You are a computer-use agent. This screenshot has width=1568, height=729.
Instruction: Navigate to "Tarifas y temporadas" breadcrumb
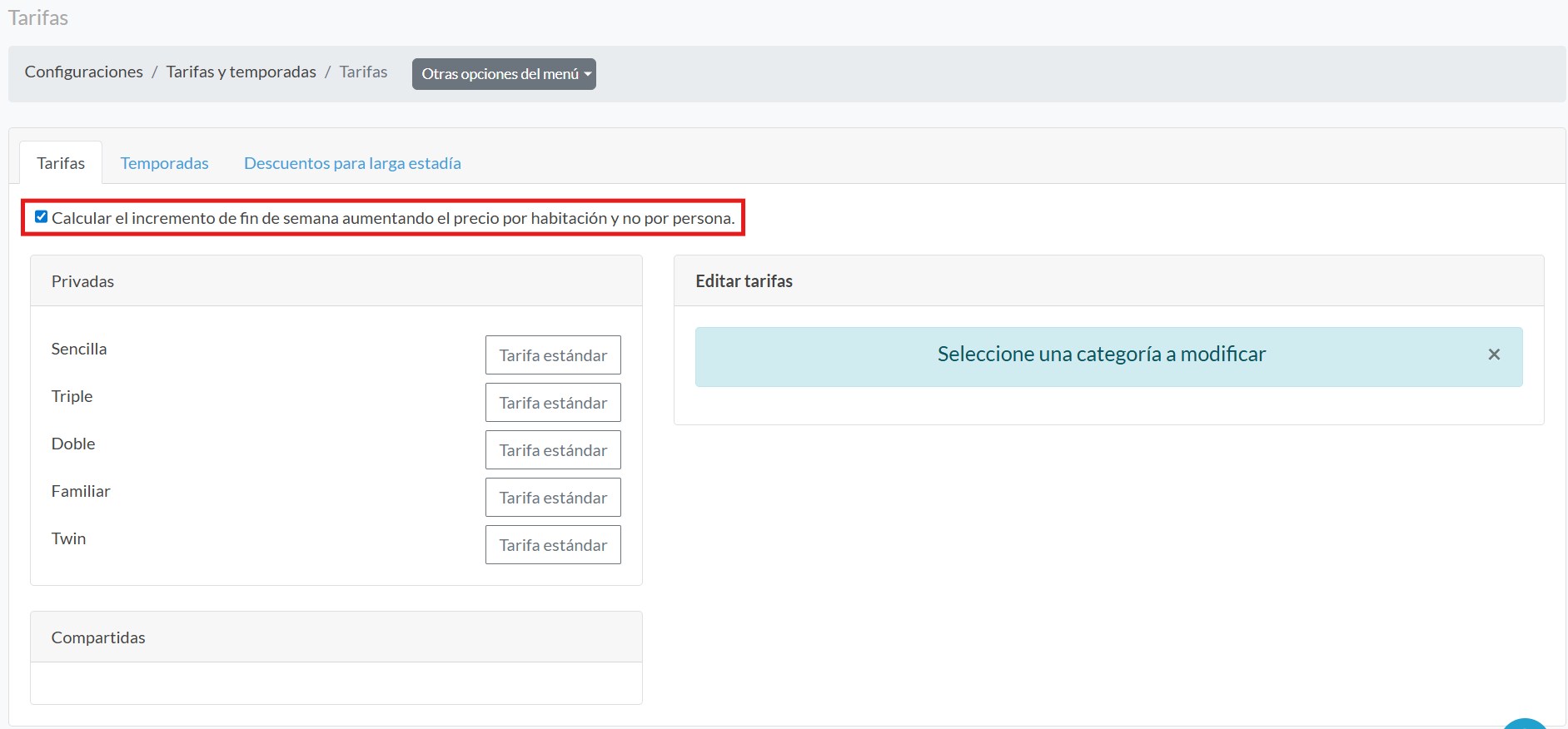coord(241,72)
